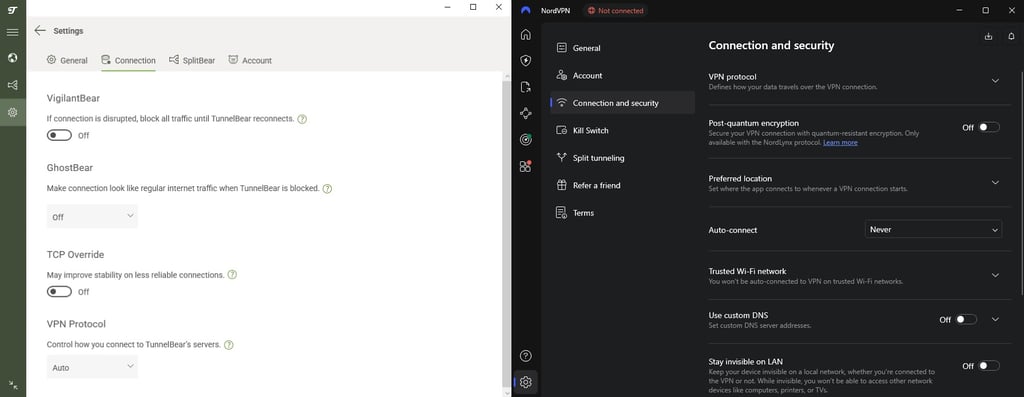Open the NordVPN home icon
This screenshot has height=397, width=1024.
[526, 35]
